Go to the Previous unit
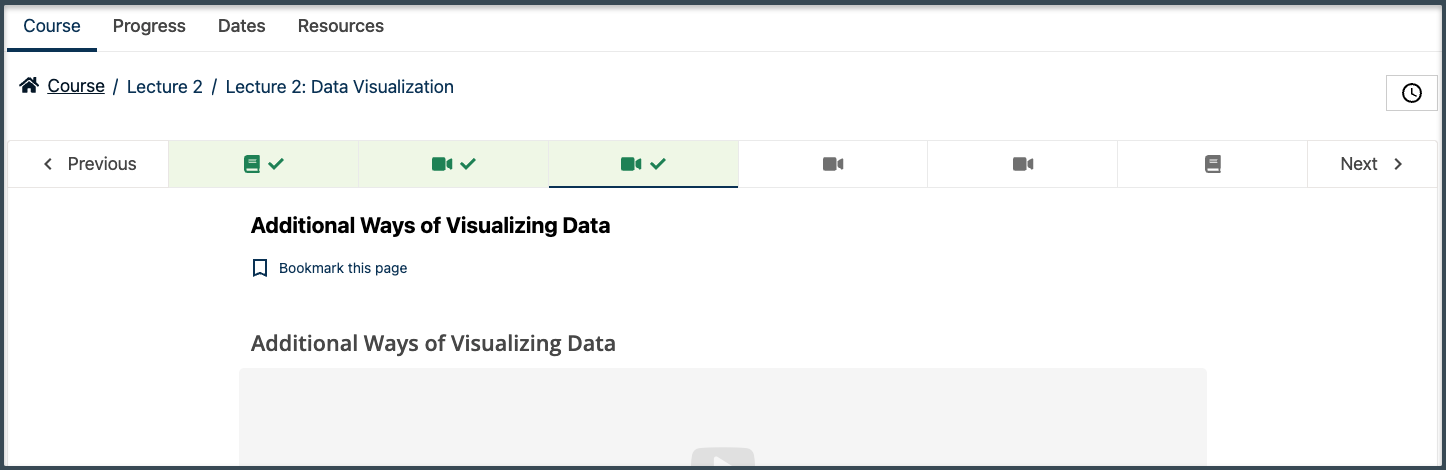The width and height of the screenshot is (1446, 470). (x=89, y=164)
